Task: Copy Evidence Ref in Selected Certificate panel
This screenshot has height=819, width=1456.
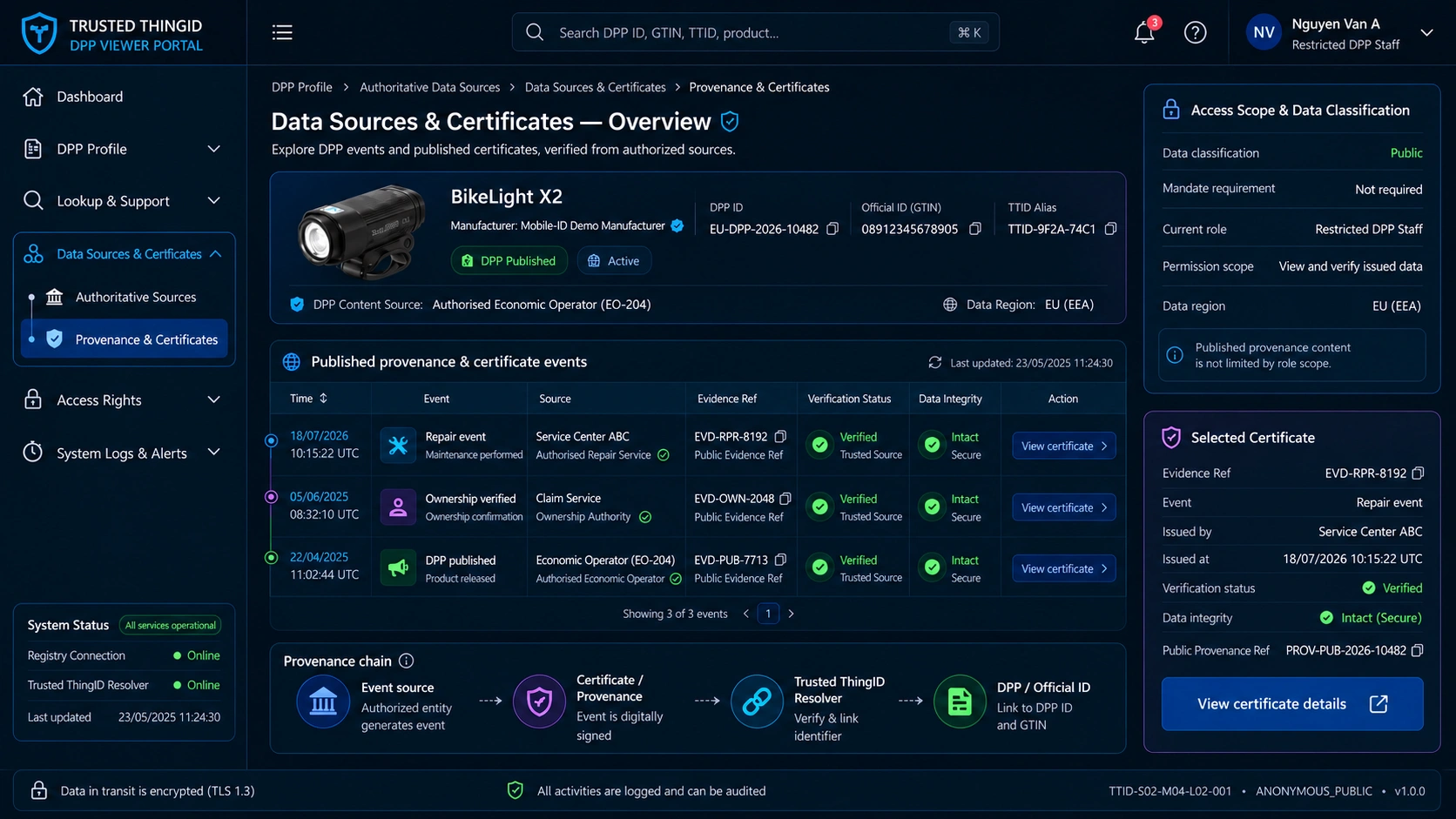Action: (x=1418, y=473)
